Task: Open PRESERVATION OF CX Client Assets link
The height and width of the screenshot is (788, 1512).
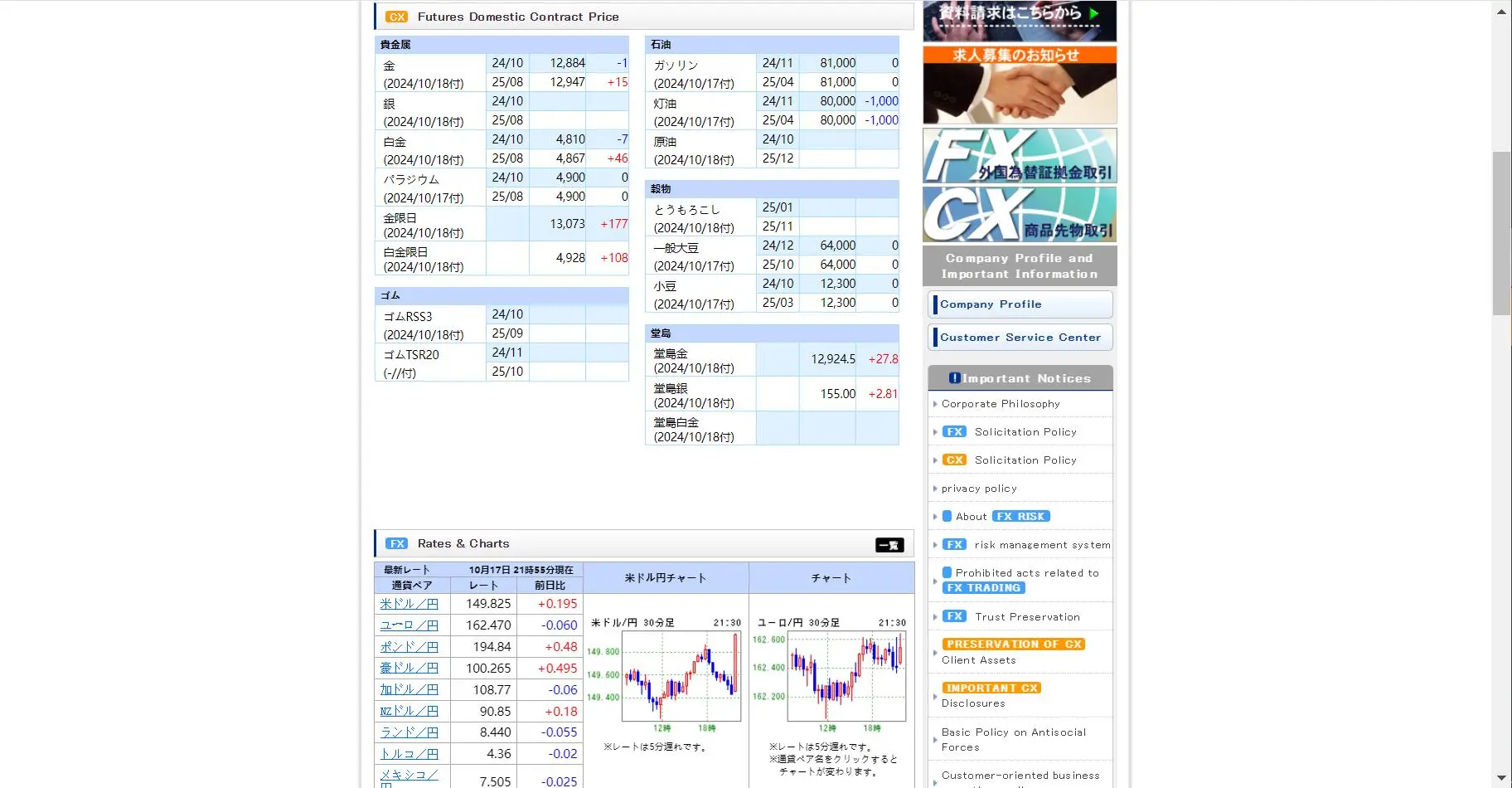Action: pyautogui.click(x=1013, y=652)
